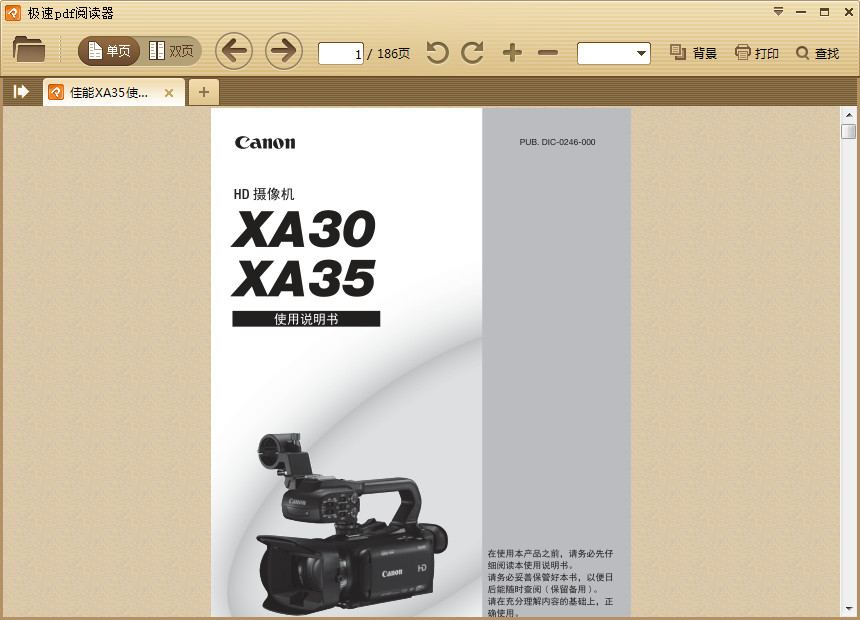Click the page number input field
860x620 pixels.
pos(340,54)
